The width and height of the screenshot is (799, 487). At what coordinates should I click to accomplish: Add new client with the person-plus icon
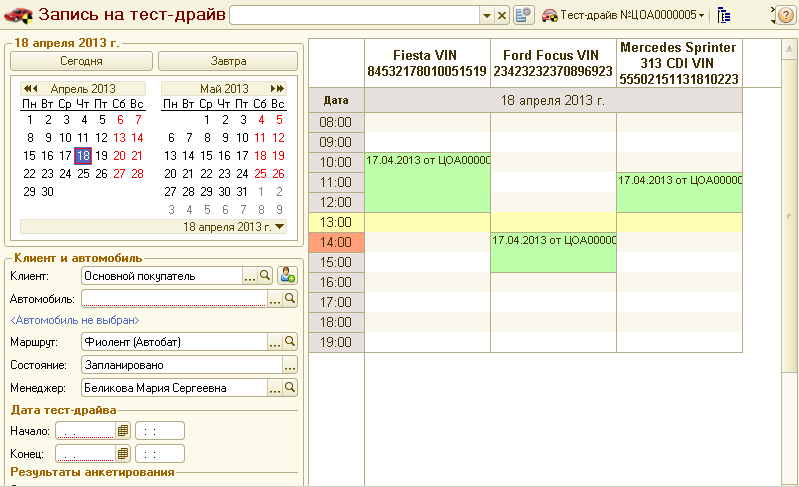click(287, 276)
